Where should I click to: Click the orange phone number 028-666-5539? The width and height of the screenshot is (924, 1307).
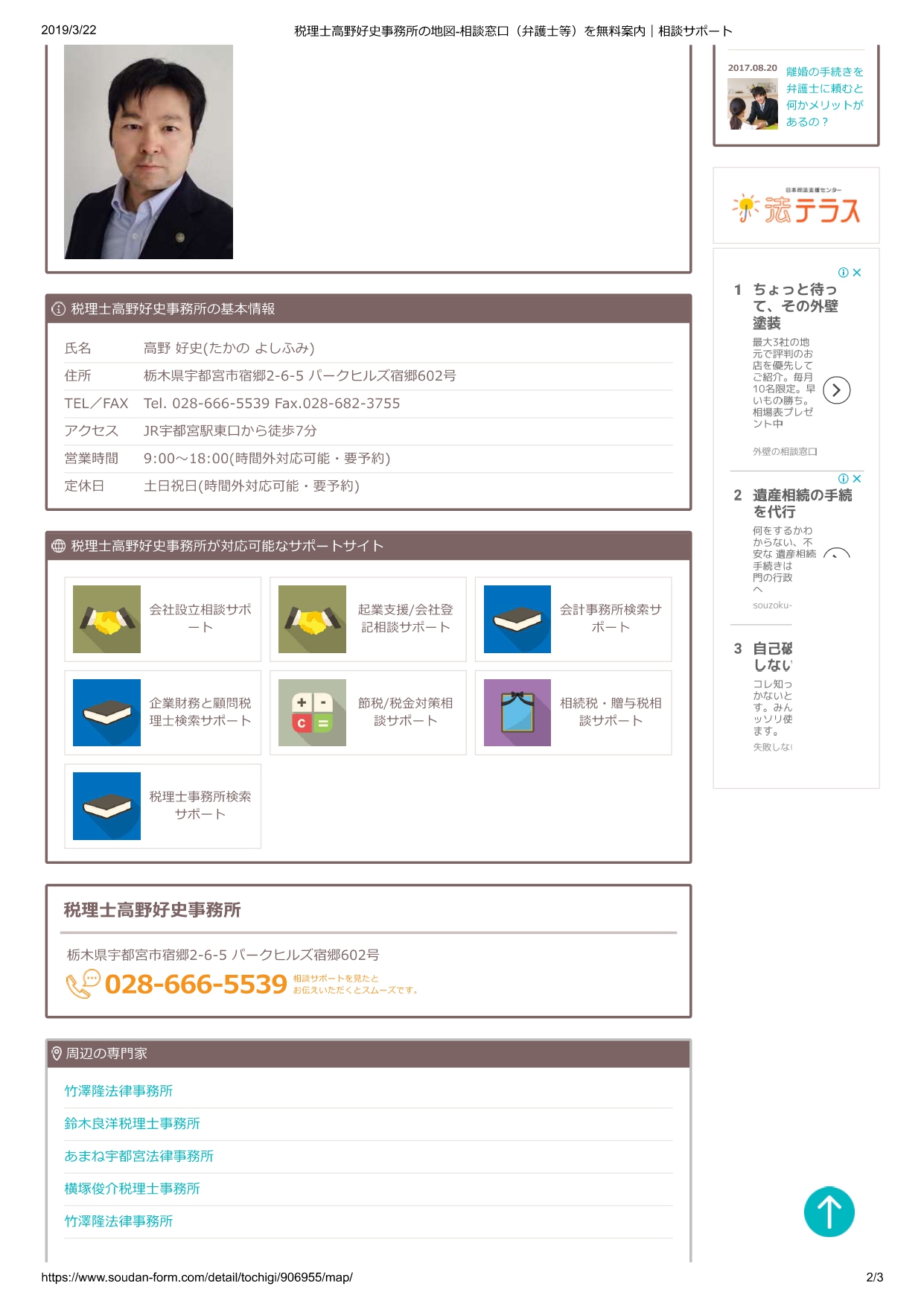coord(196,985)
